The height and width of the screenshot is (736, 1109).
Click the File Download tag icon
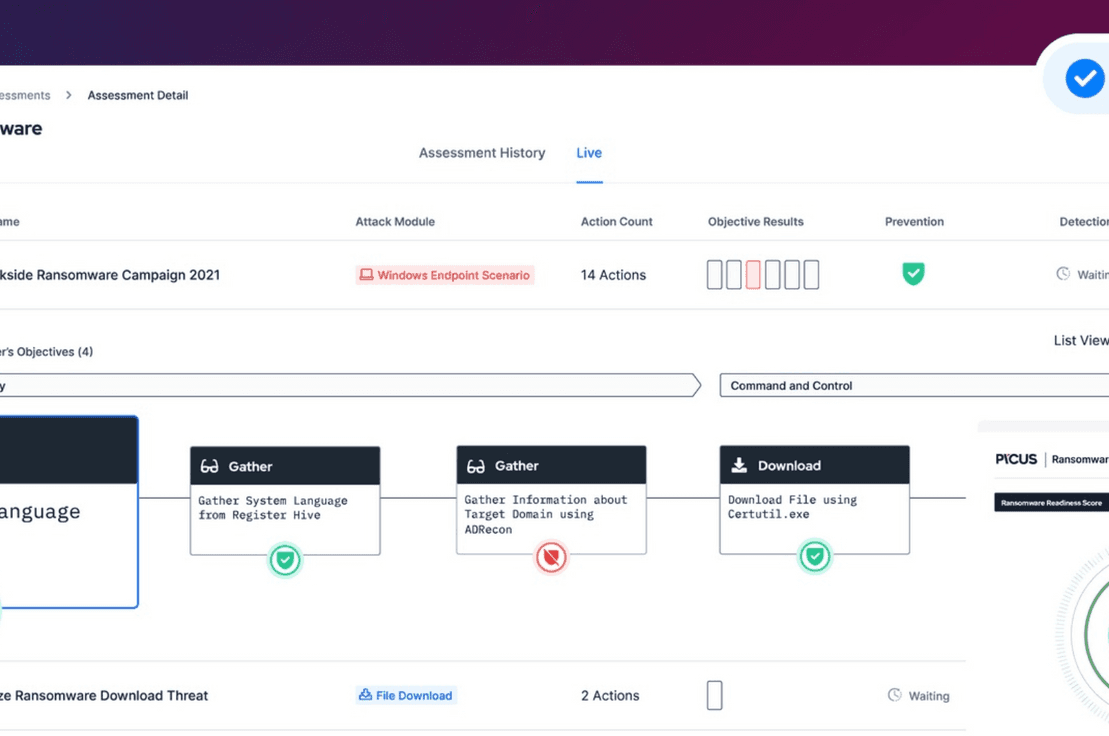[365, 695]
